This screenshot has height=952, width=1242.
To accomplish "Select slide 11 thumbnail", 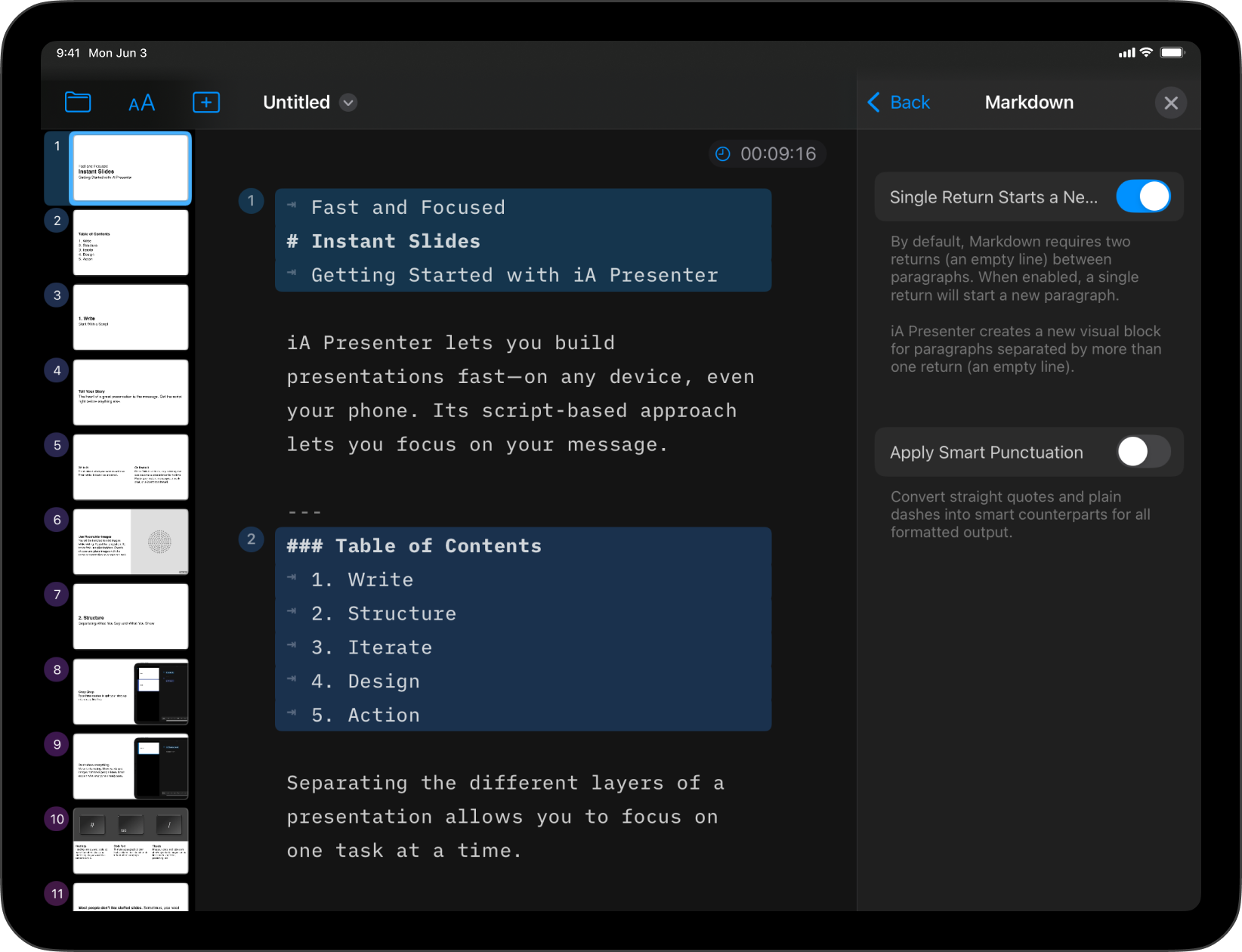I will click(131, 897).
